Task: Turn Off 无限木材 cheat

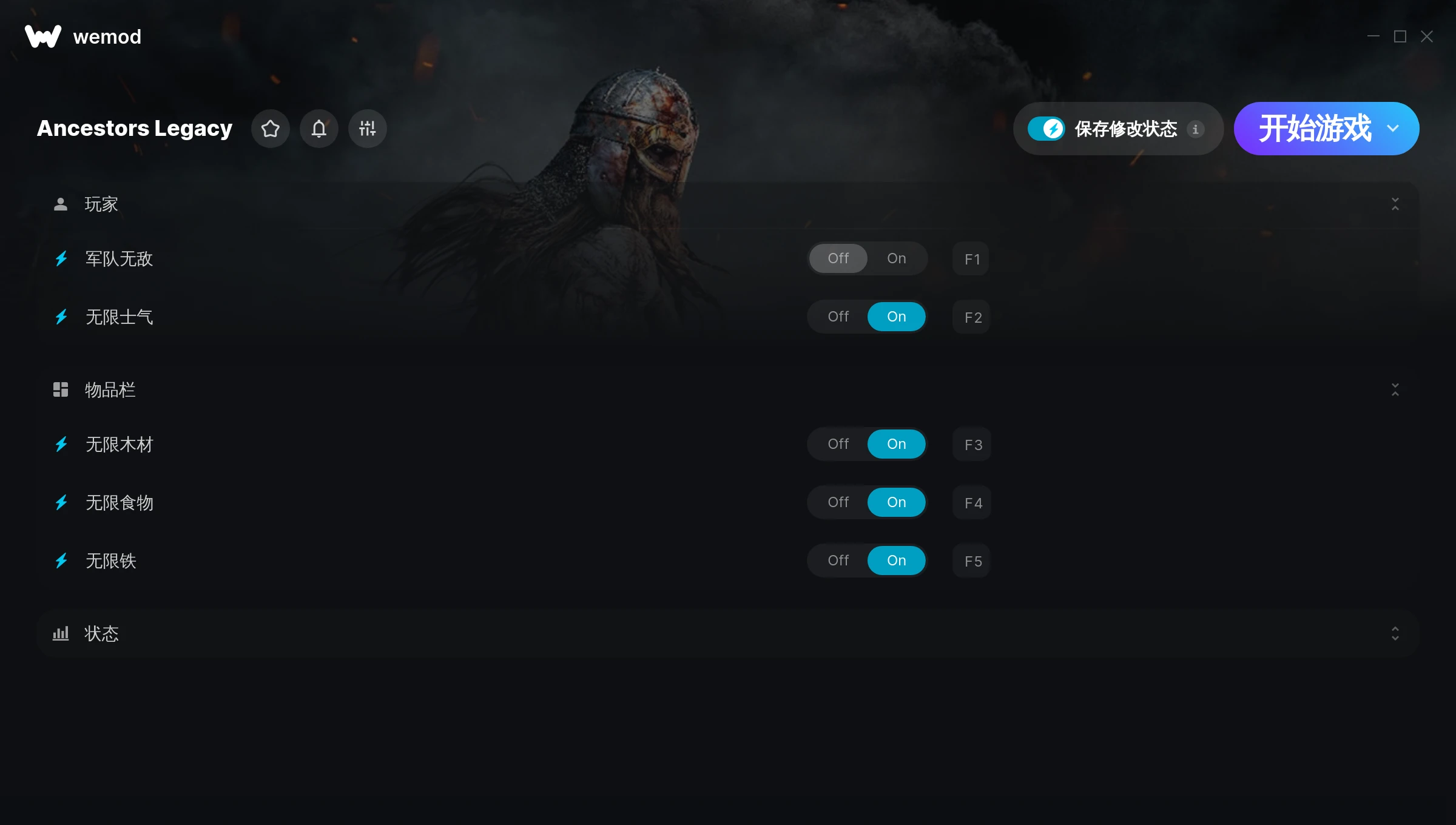Action: pyautogui.click(x=838, y=444)
